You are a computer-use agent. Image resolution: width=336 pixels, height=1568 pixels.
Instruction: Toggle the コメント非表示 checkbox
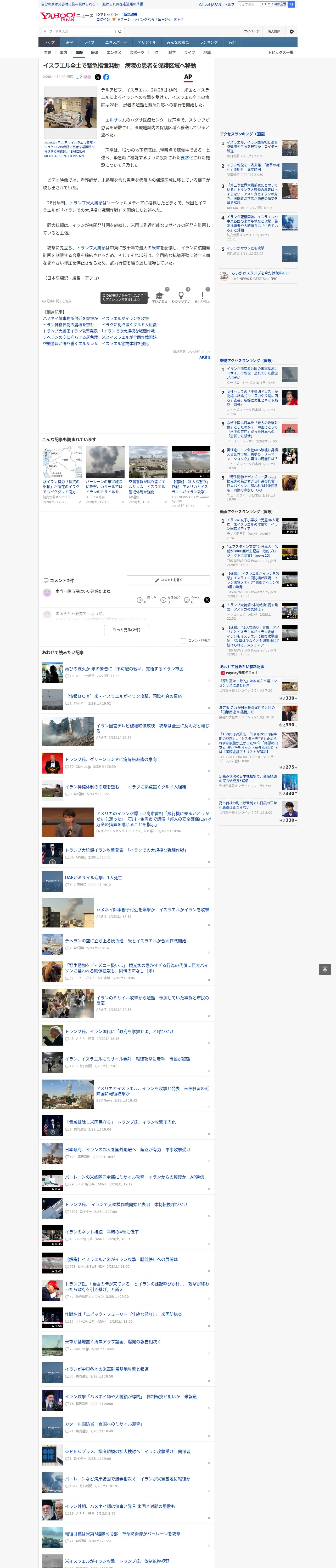(183, 641)
